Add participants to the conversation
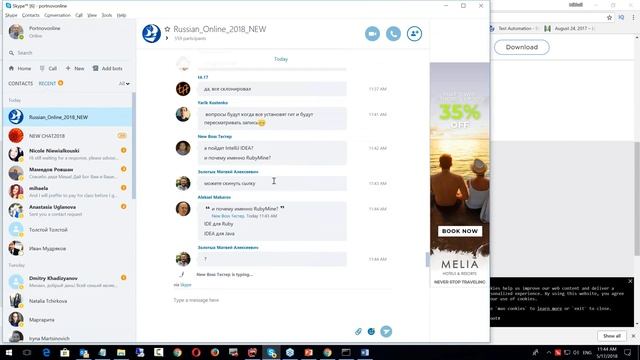 click(414, 34)
